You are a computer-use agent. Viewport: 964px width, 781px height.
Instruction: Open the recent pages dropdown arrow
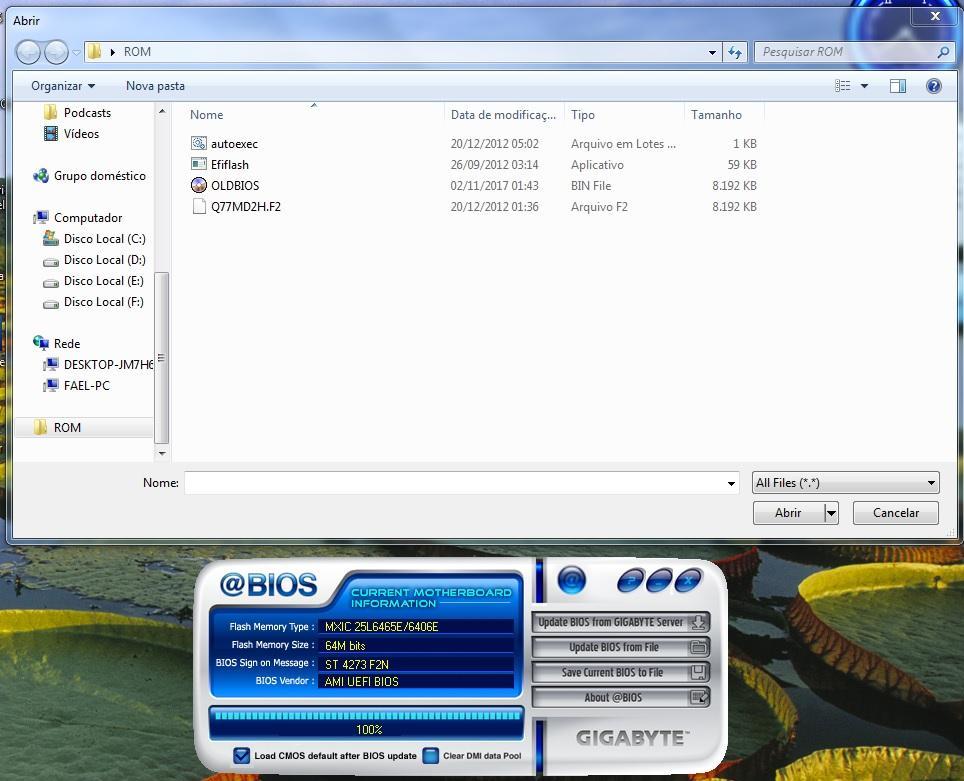click(x=76, y=52)
